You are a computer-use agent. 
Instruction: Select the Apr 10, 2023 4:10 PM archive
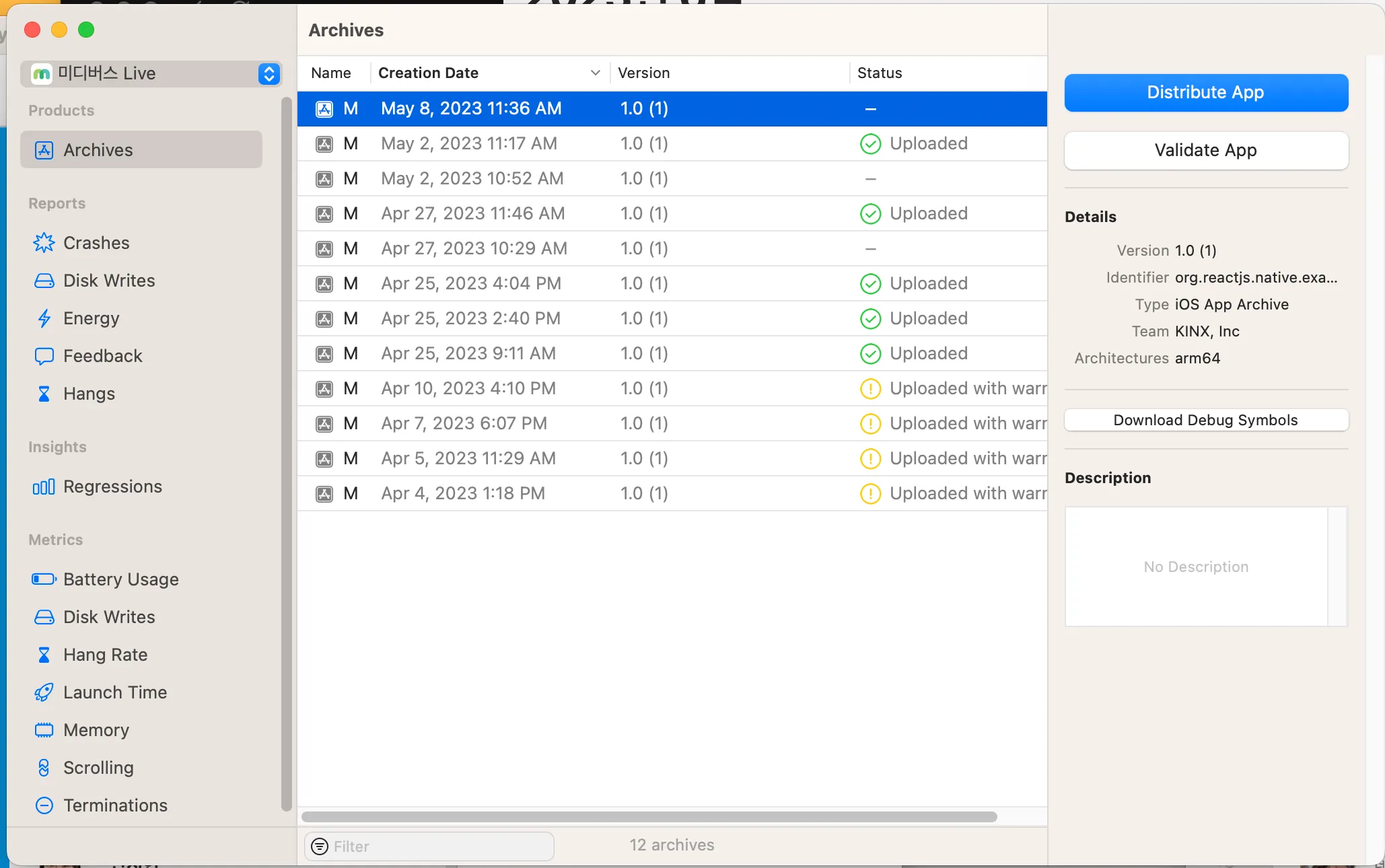(468, 388)
